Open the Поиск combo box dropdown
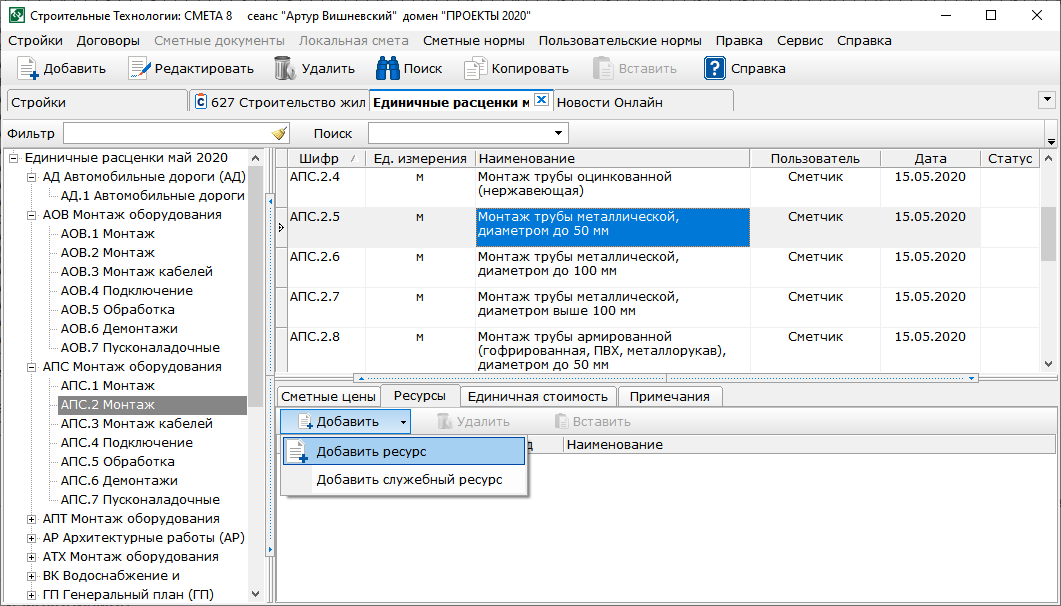 [x=558, y=134]
